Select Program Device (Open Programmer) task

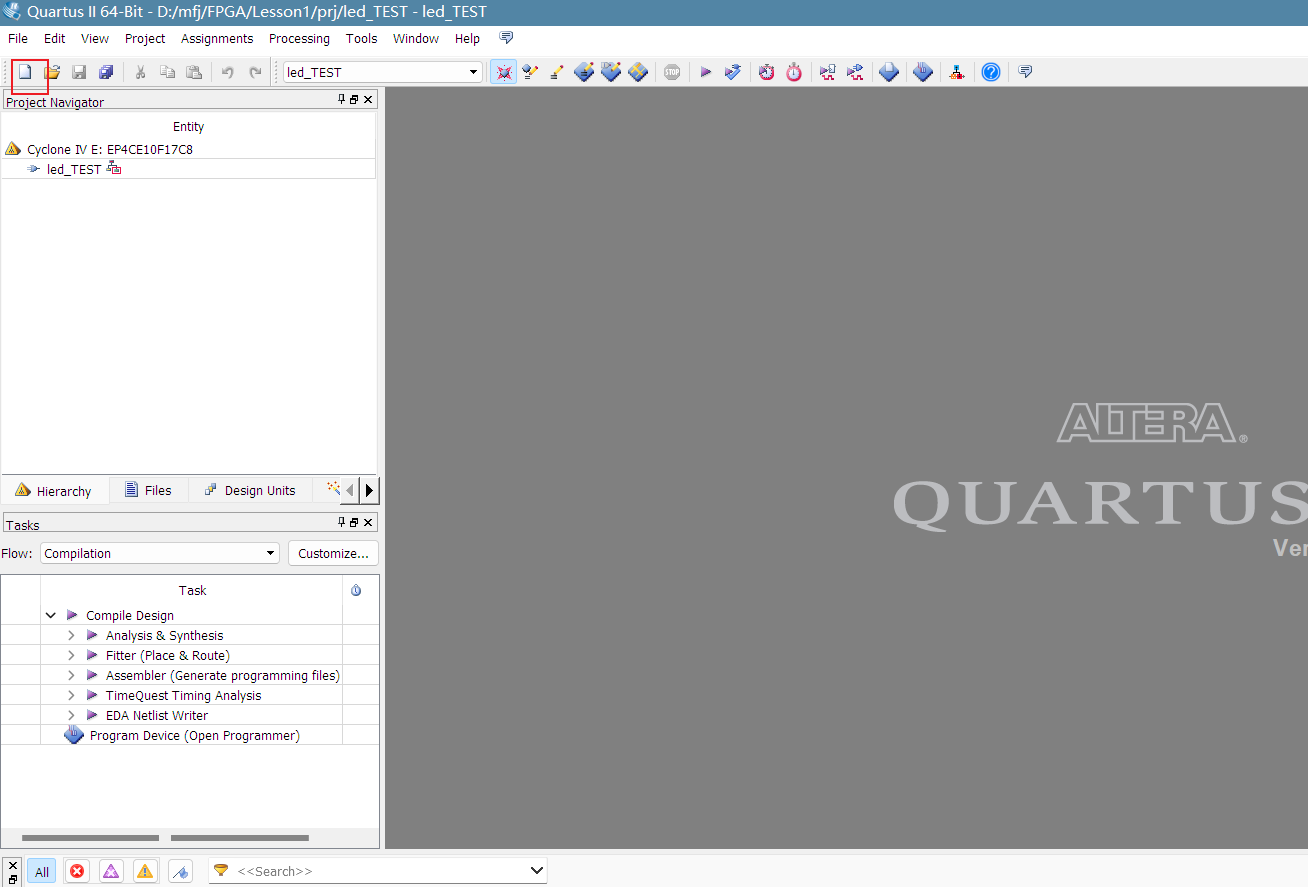tap(194, 735)
